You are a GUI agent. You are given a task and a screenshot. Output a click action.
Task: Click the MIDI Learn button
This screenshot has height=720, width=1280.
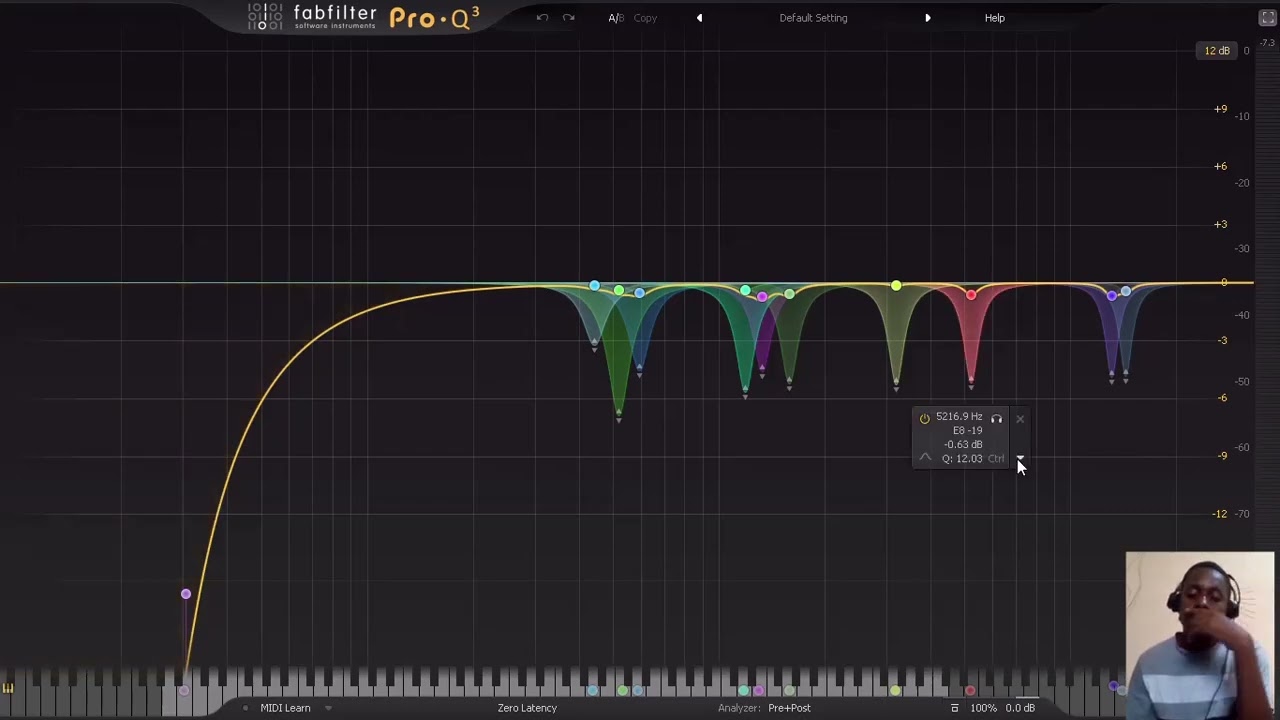[285, 708]
